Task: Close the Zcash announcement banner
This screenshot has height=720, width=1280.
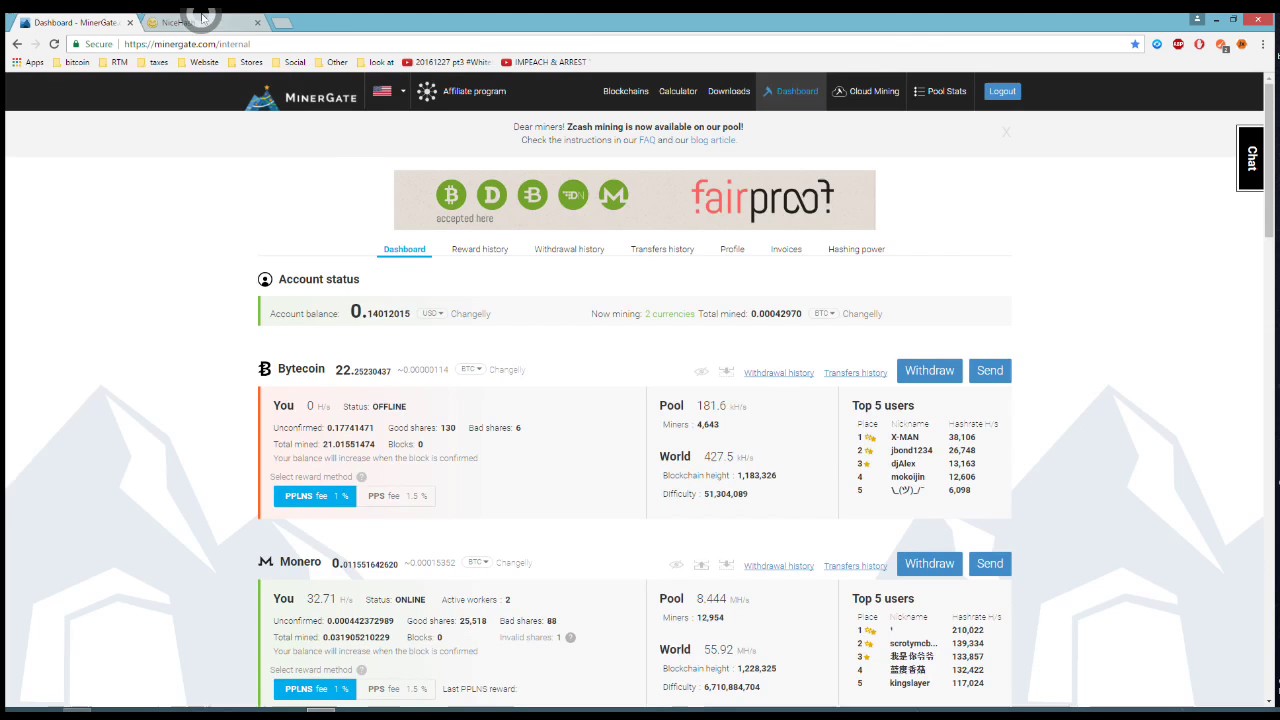Action: click(1006, 132)
